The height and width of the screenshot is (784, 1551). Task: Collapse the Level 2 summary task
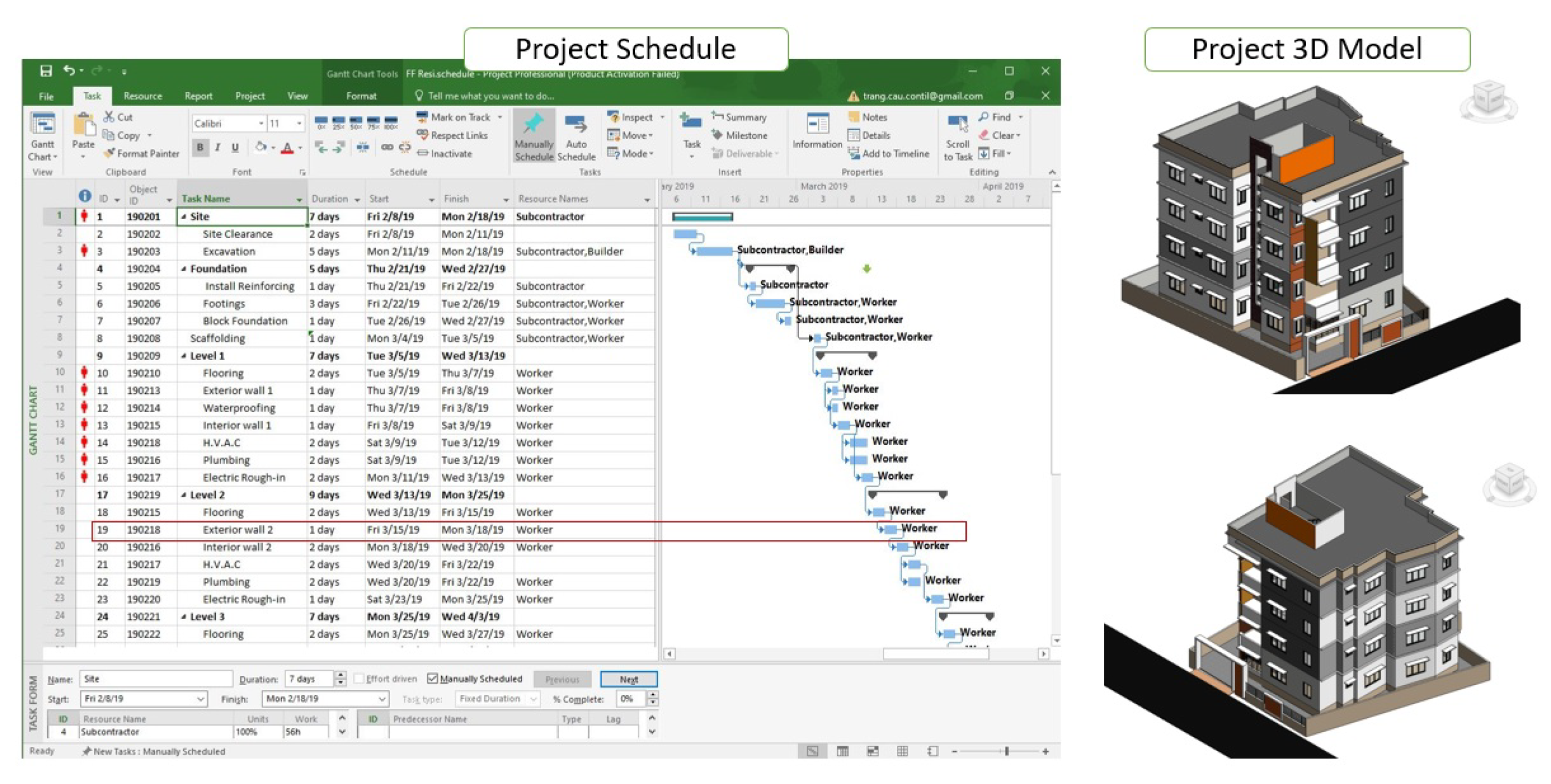click(184, 495)
